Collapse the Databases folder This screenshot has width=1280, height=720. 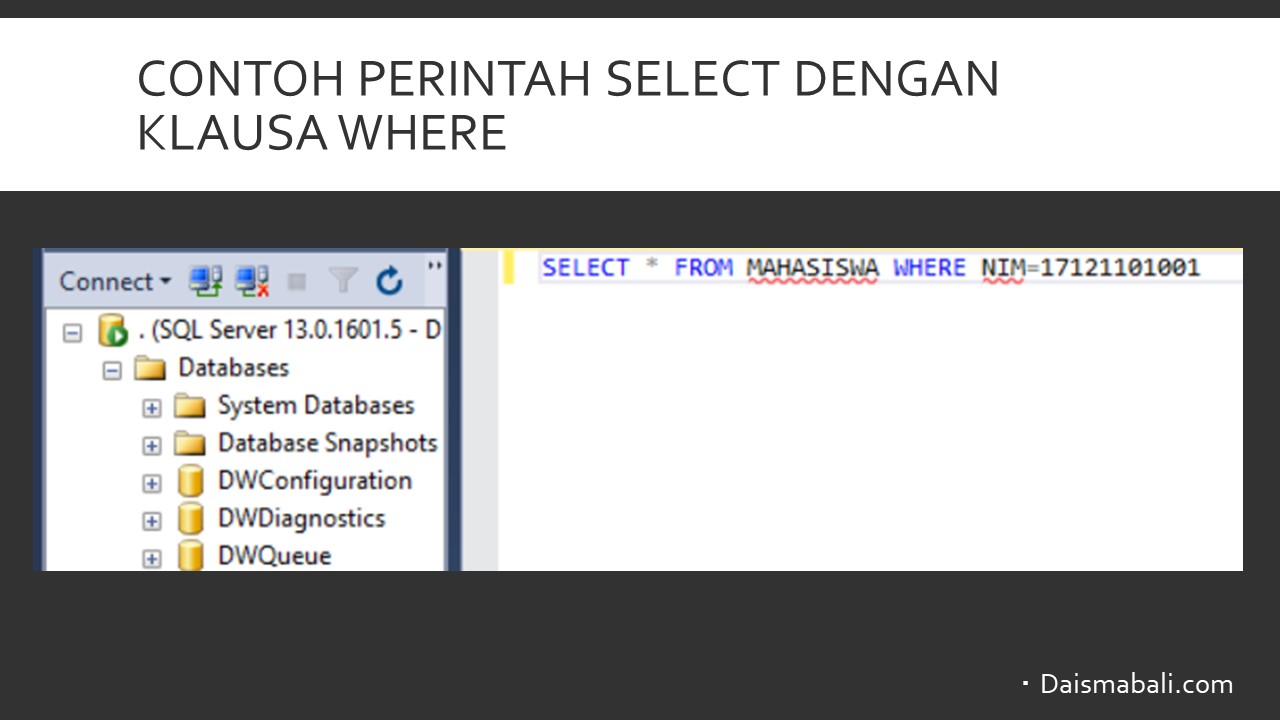(113, 370)
